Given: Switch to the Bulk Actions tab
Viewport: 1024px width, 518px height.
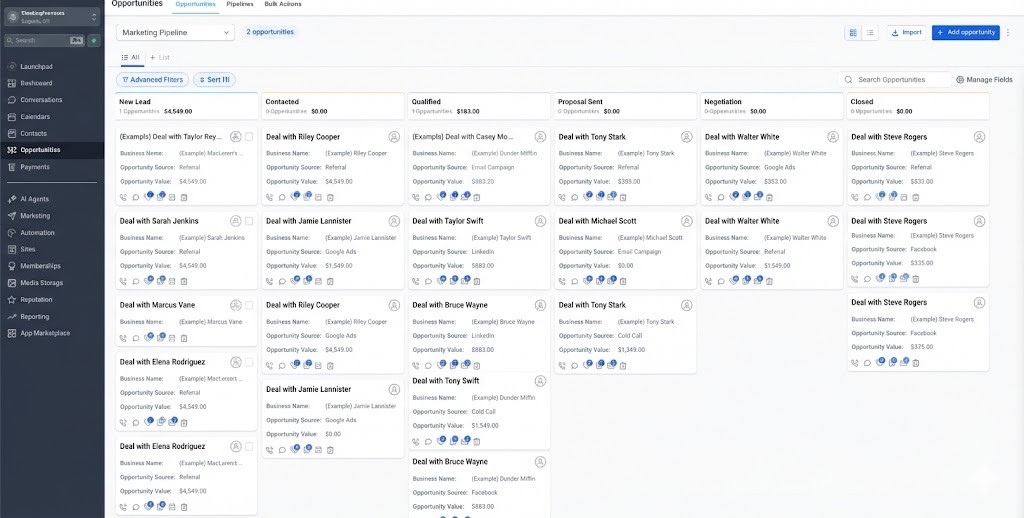Looking at the screenshot, I should 283,5.
